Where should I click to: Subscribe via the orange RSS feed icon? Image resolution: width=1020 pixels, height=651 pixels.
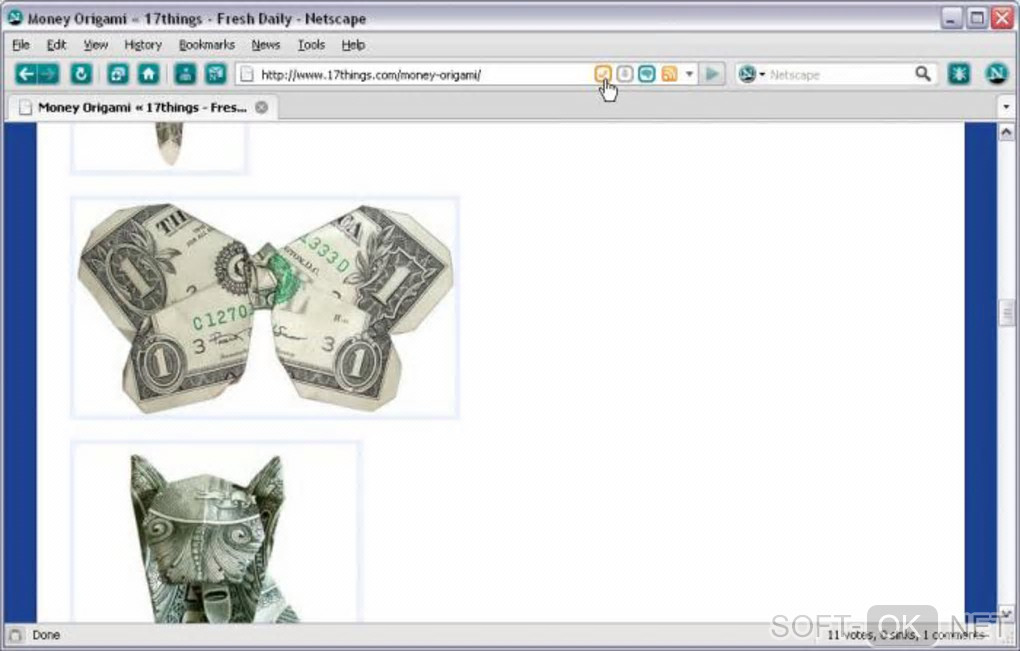tap(669, 73)
